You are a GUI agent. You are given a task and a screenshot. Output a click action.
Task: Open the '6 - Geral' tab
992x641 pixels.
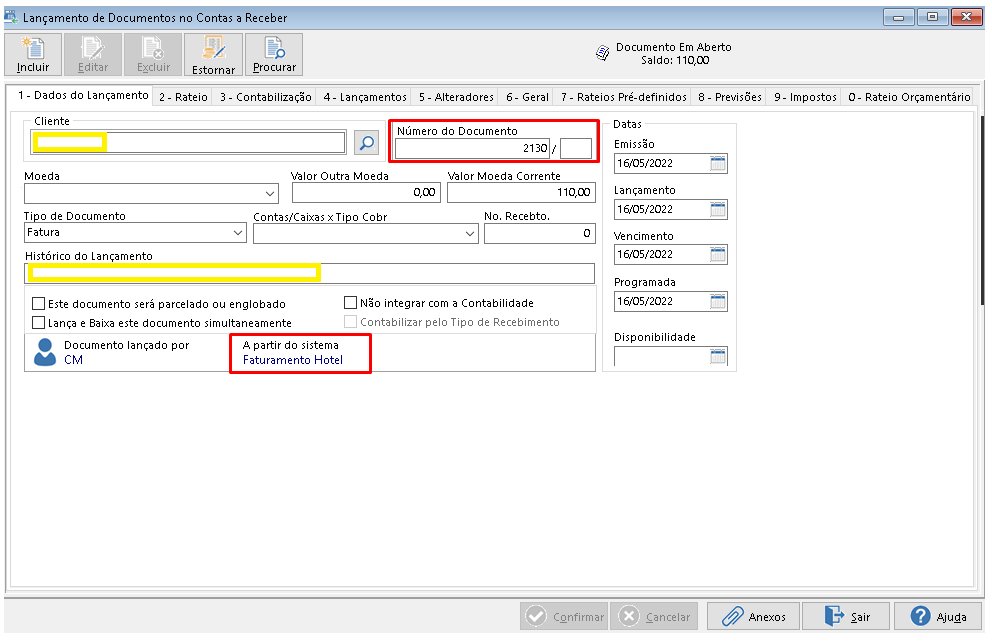point(527,97)
